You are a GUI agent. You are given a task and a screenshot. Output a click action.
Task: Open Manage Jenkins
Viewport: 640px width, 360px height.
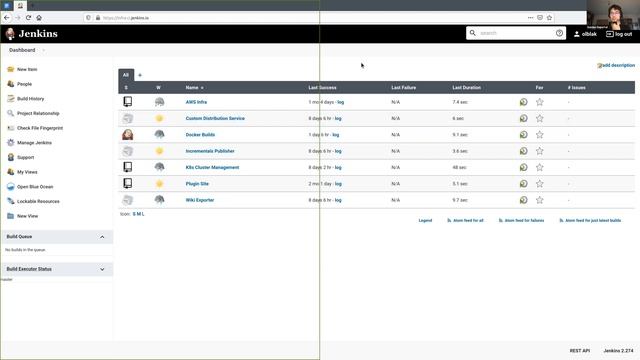click(34, 143)
